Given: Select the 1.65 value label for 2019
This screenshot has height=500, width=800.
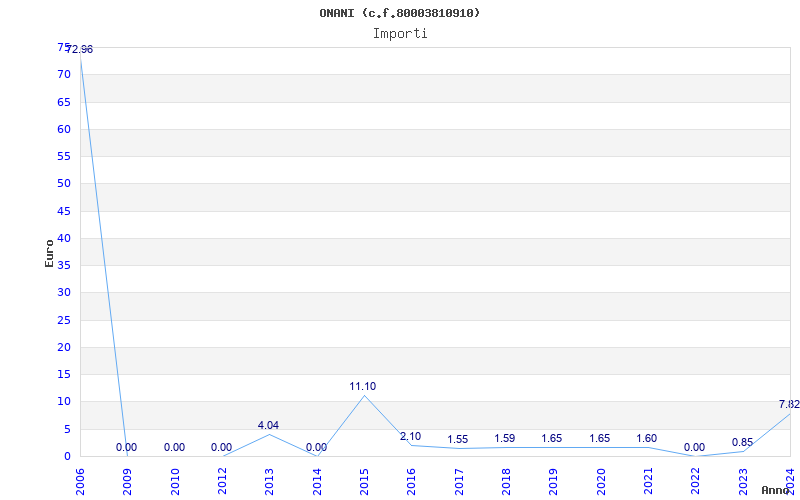Looking at the screenshot, I should (x=552, y=438).
